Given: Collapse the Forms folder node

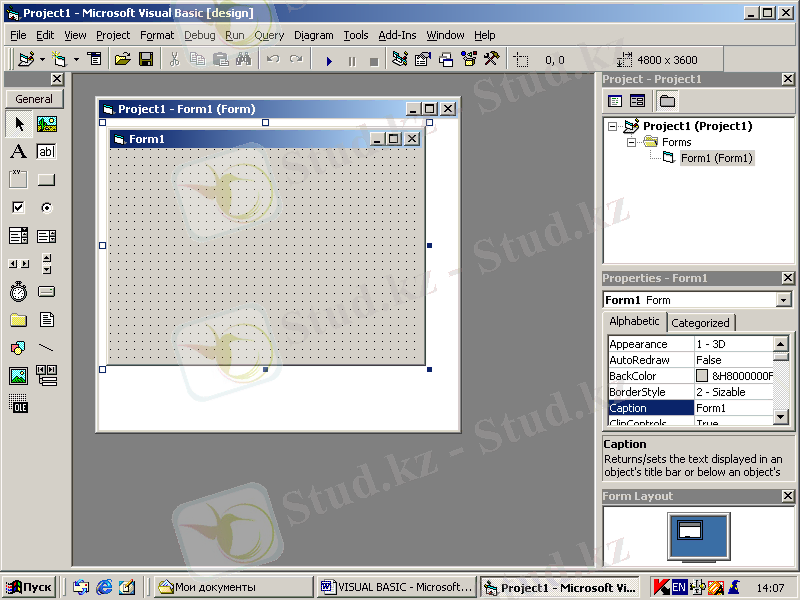Looking at the screenshot, I should point(631,142).
